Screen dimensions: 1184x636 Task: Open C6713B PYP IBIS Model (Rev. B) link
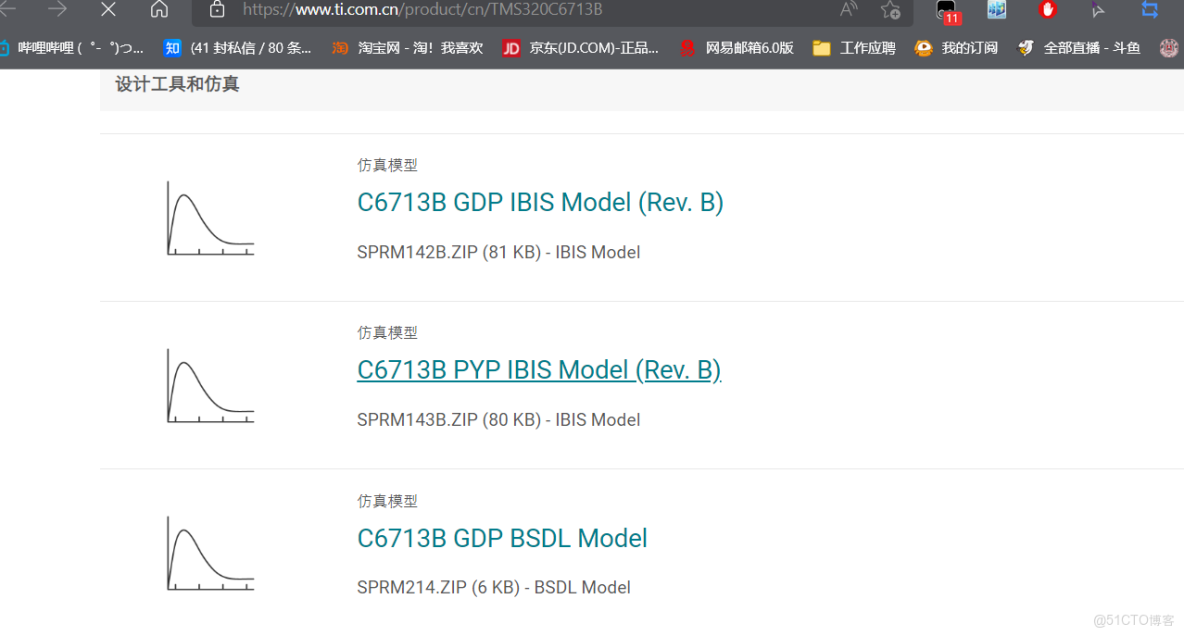tap(539, 369)
